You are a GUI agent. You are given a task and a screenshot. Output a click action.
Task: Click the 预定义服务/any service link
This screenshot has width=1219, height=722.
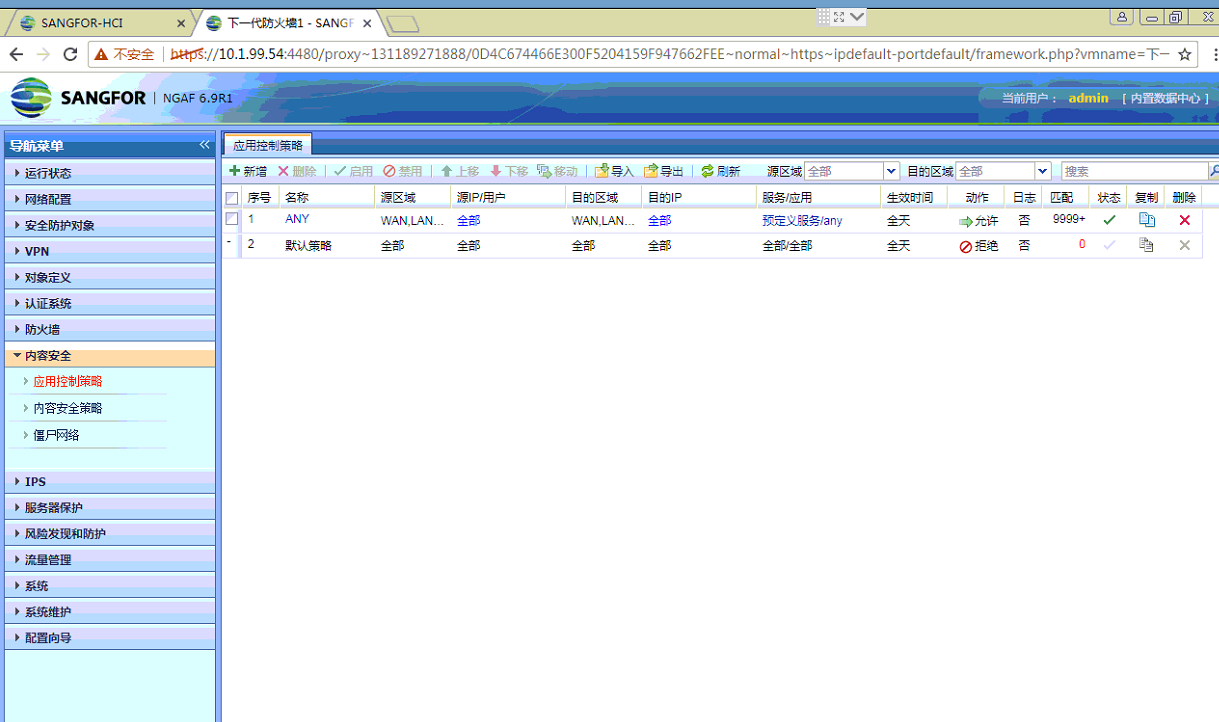coord(802,220)
